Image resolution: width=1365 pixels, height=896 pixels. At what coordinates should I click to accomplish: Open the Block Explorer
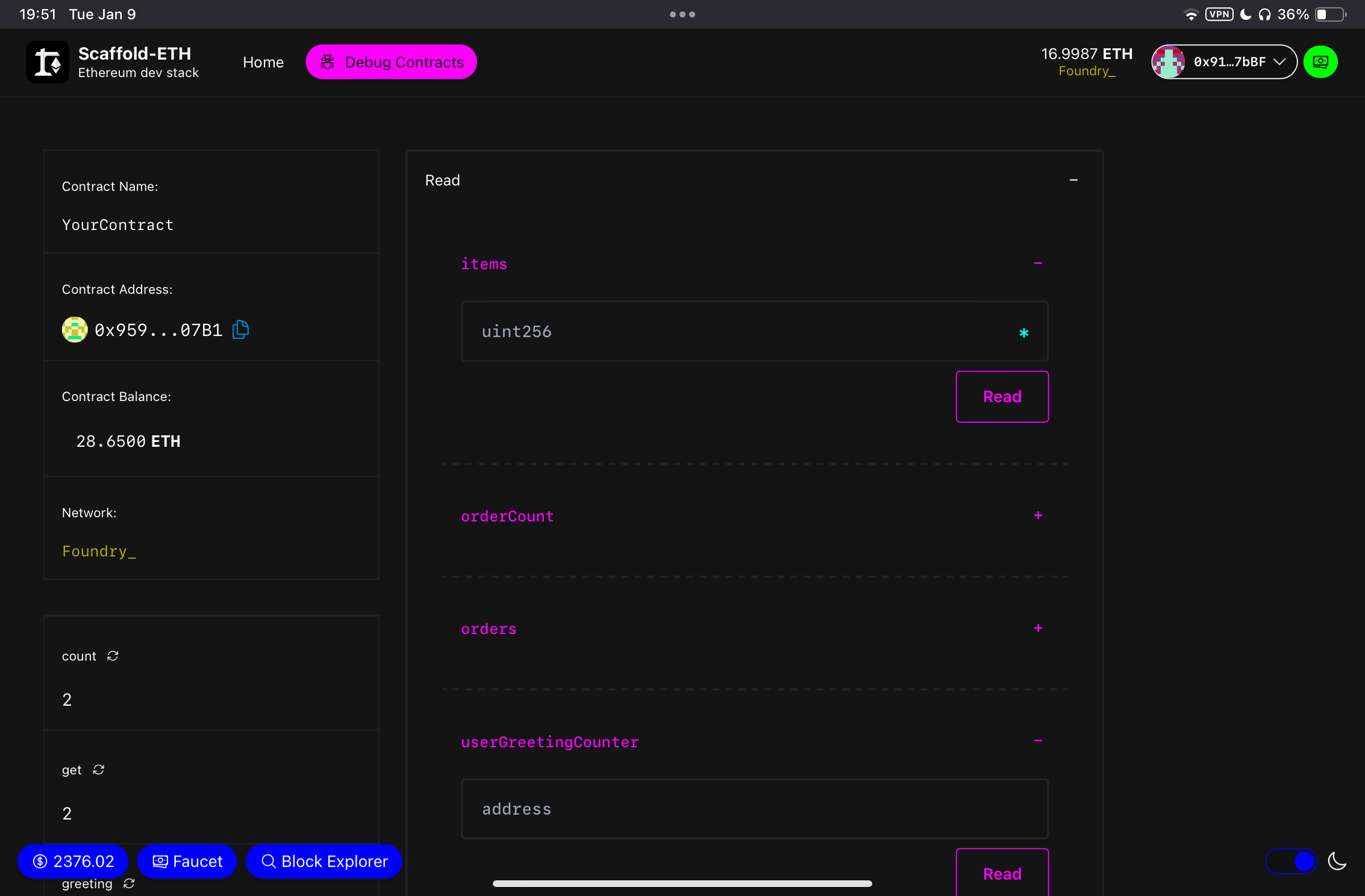pyautogui.click(x=324, y=861)
